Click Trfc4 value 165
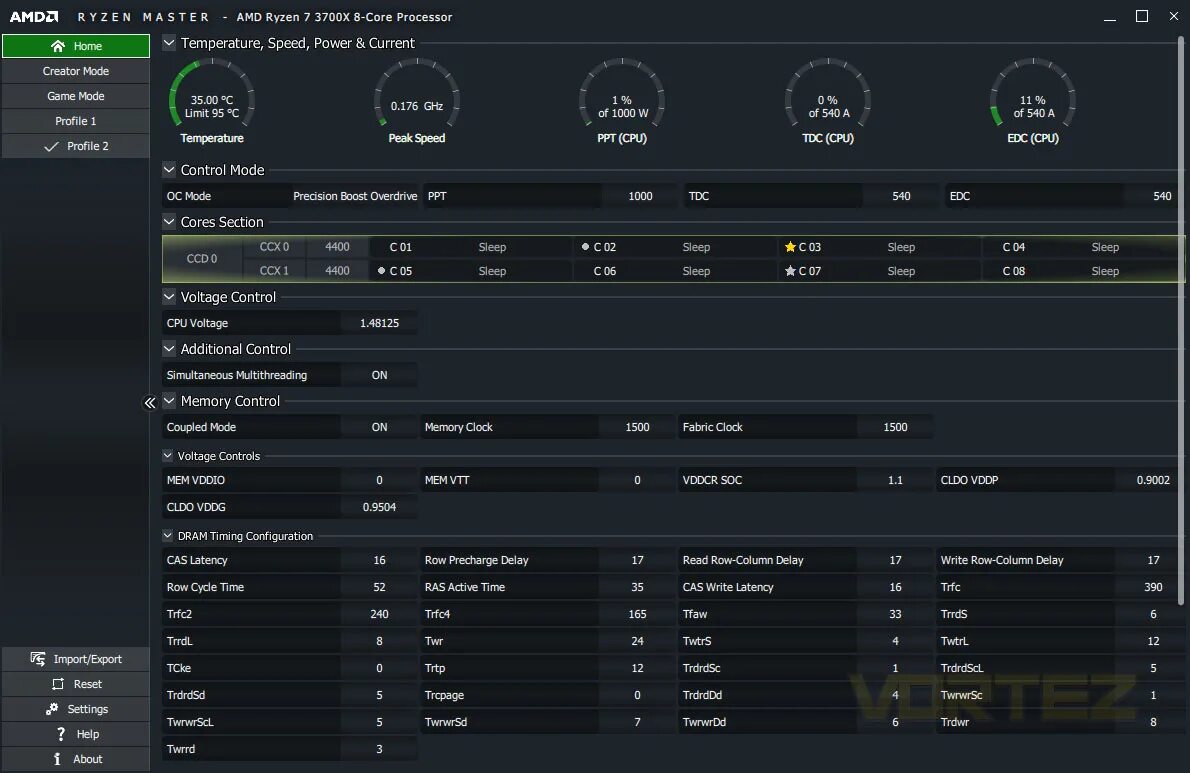The image size is (1190, 773). click(638, 614)
